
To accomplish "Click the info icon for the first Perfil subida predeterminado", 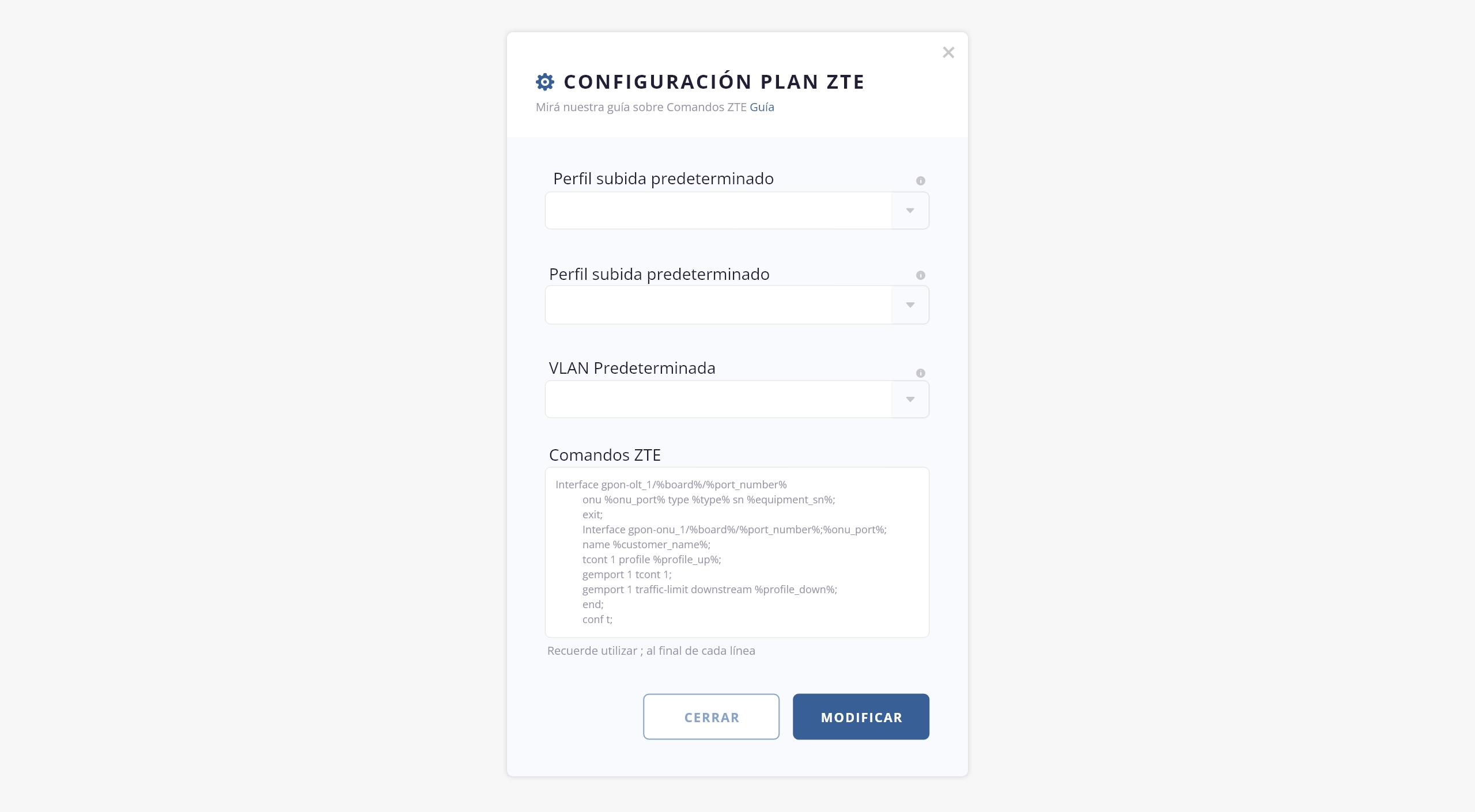I will pyautogui.click(x=921, y=181).
